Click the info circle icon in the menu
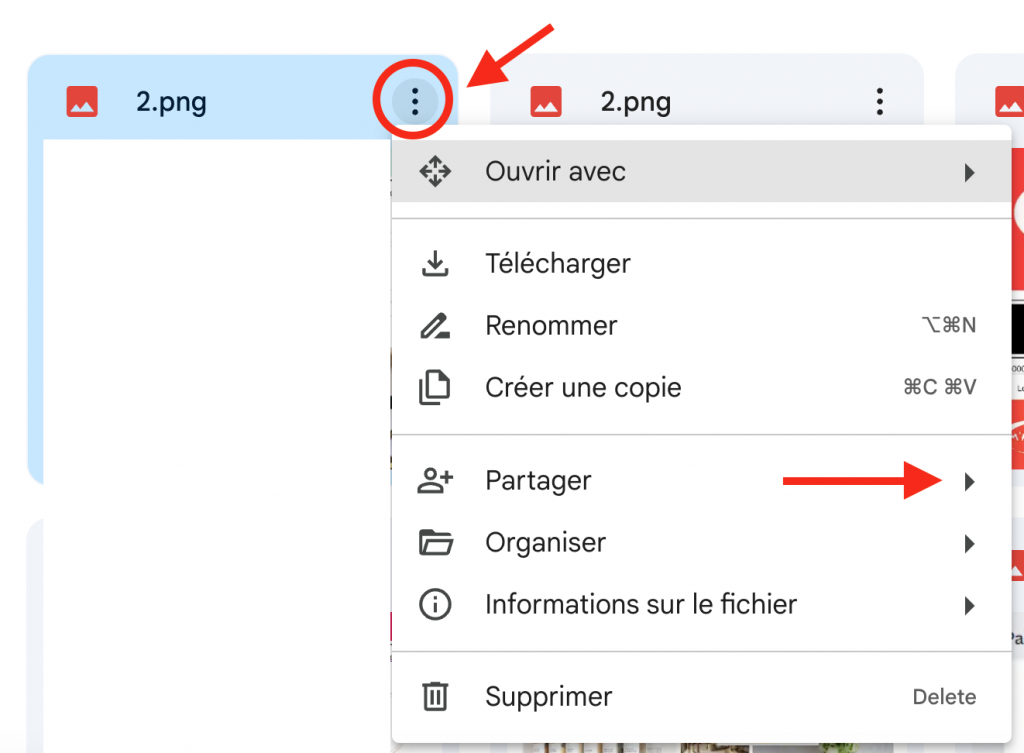 [435, 605]
